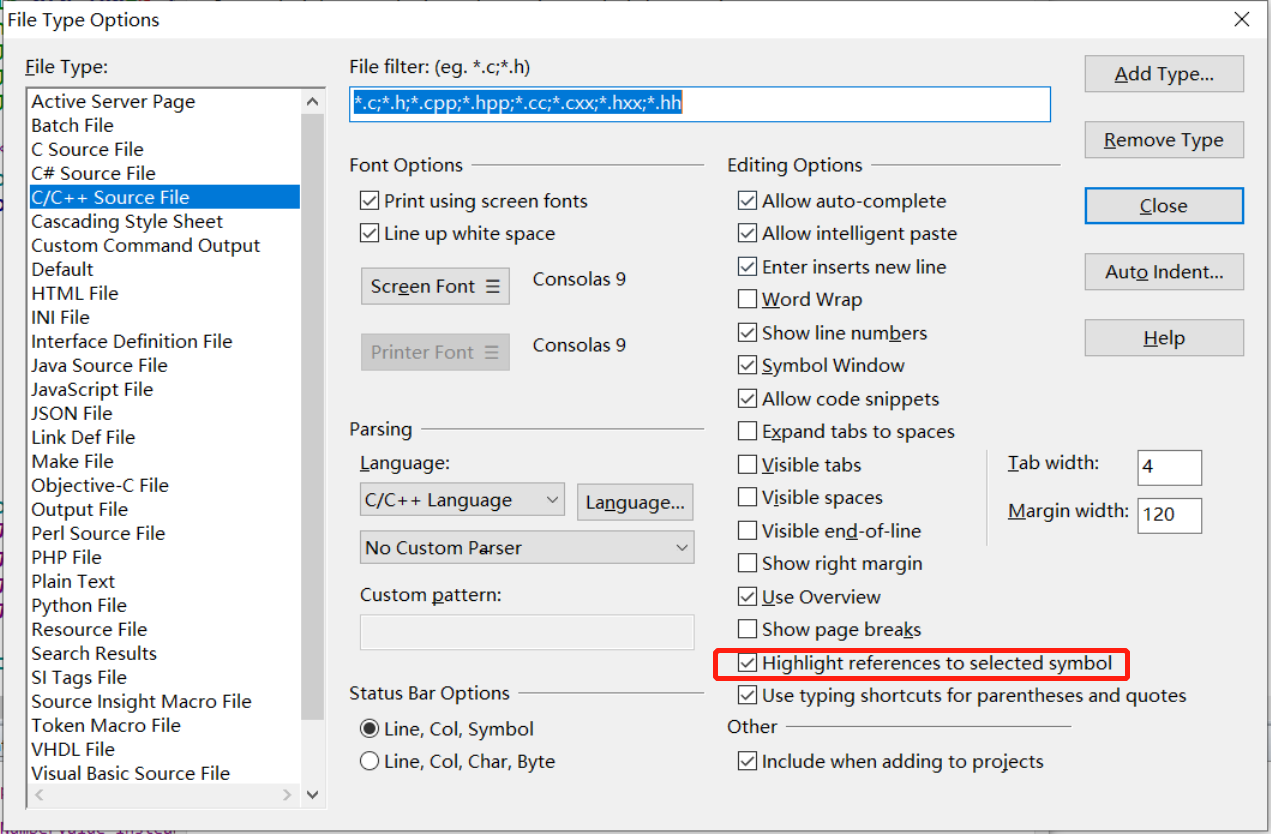1271x834 pixels.
Task: Click the Help button
Action: (1164, 338)
